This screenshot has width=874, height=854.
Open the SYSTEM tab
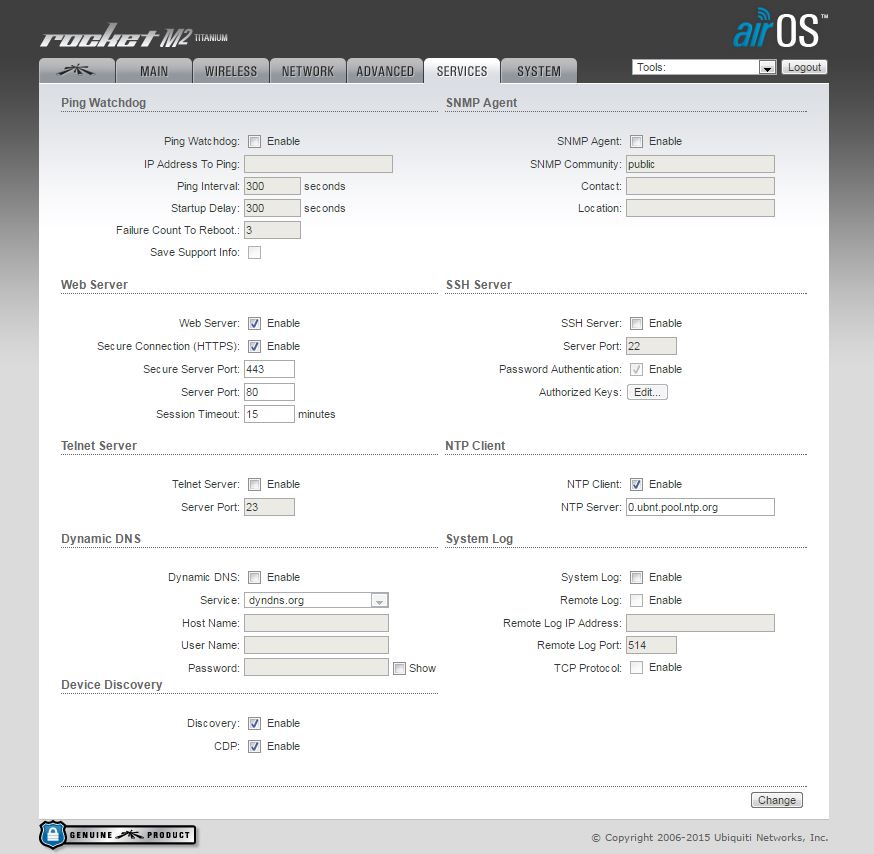(x=538, y=71)
